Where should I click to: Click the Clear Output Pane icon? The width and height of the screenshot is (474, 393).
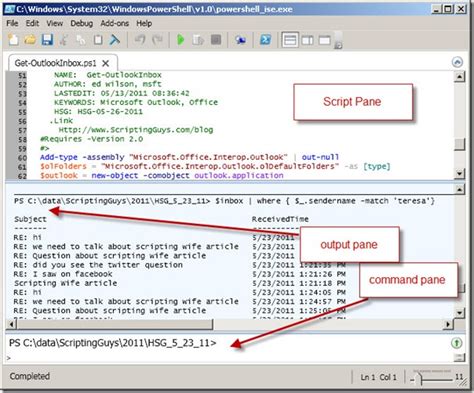pos(115,40)
